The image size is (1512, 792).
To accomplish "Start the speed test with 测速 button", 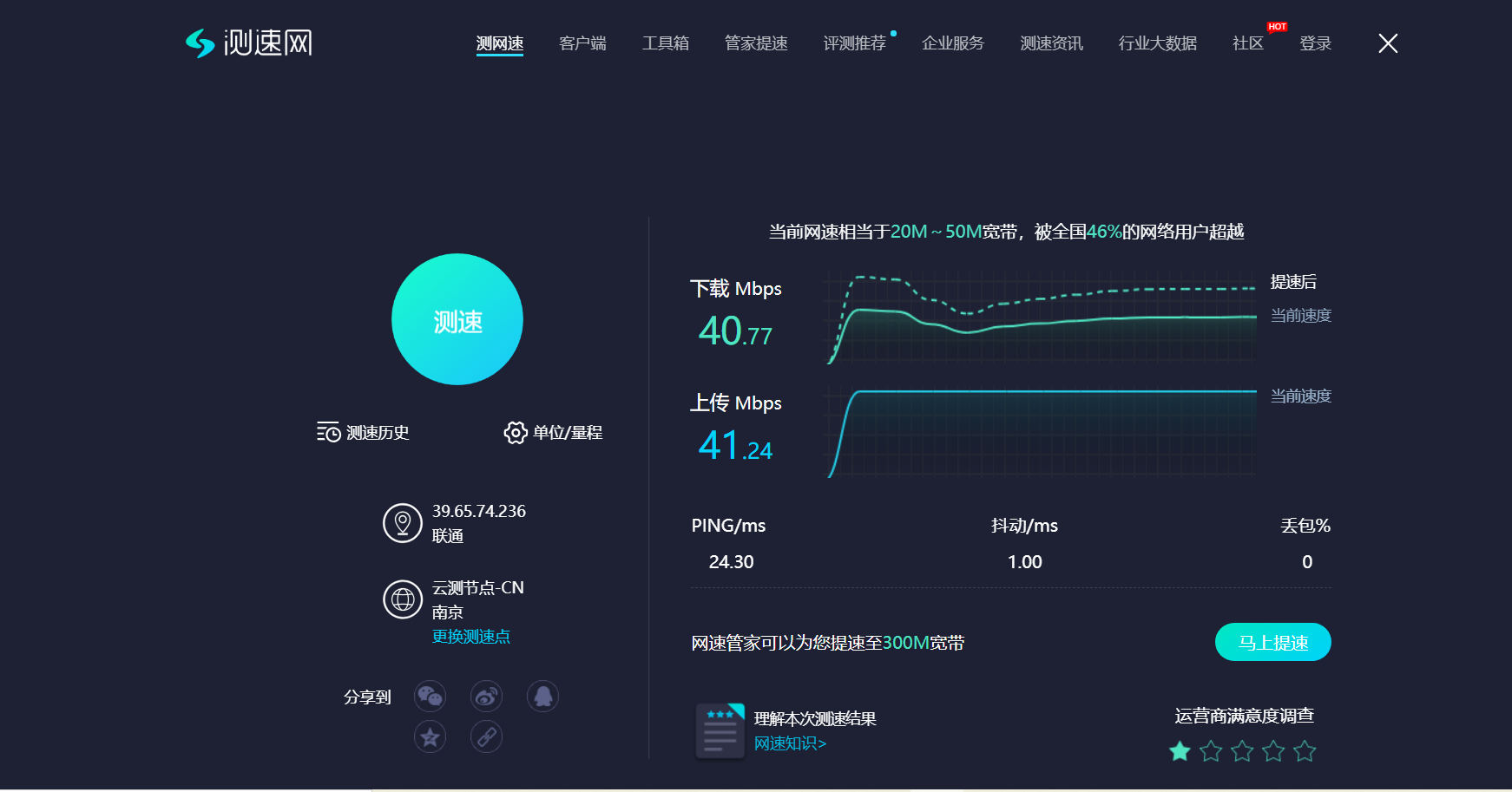I will click(x=457, y=319).
